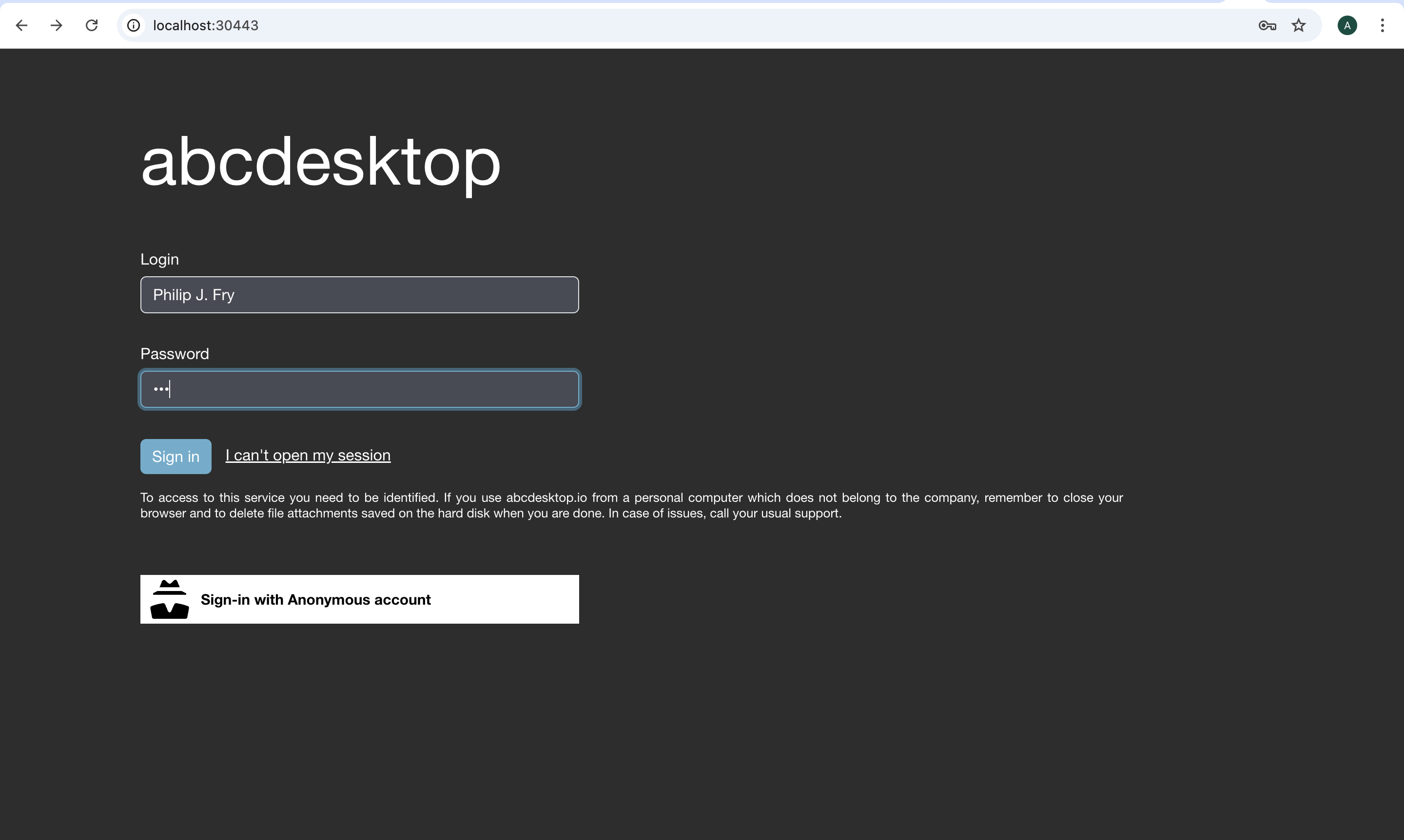Click the anonymous spy hat icon

(169, 599)
